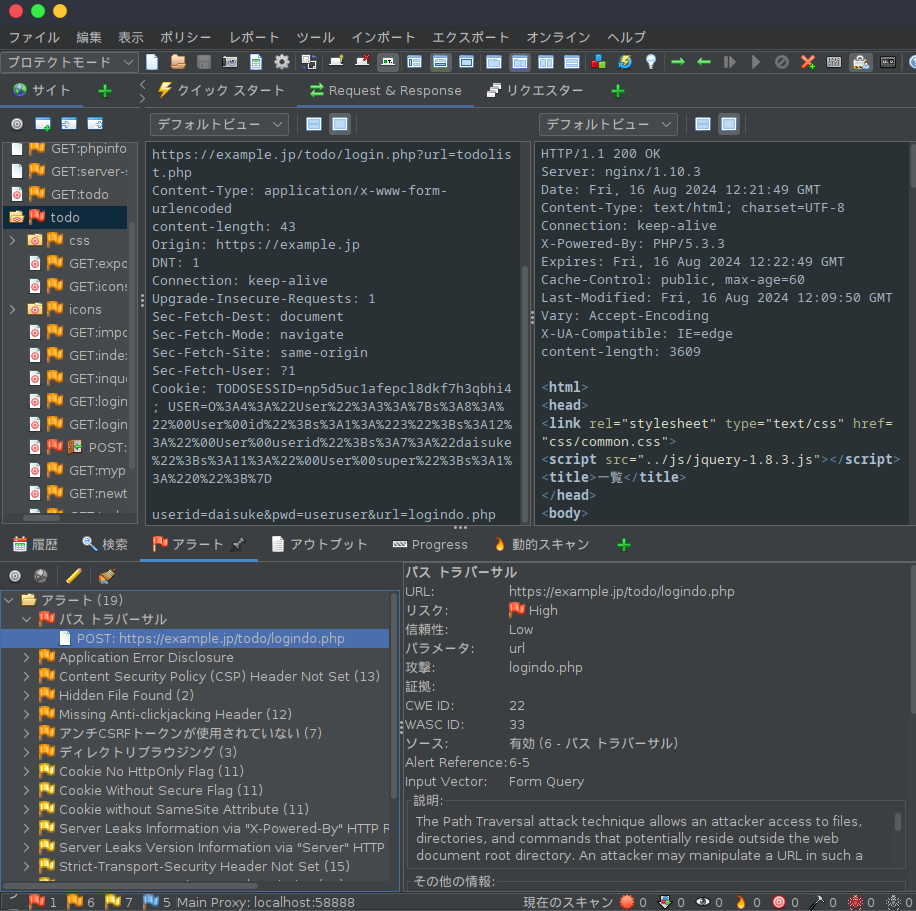Click the Hide Unpinned Tabs red-X icon
Image resolution: width=916 pixels, height=911 pixels.
(x=362, y=61)
